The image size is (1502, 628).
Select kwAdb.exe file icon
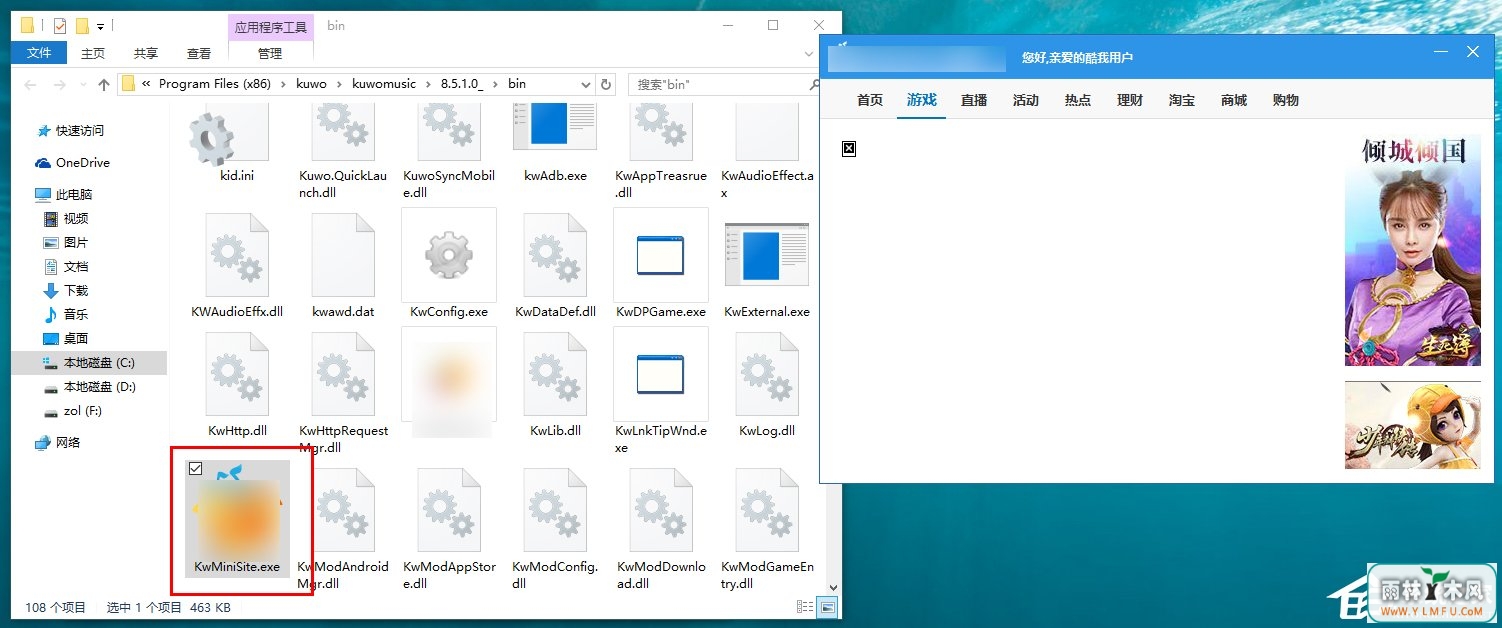click(x=555, y=126)
